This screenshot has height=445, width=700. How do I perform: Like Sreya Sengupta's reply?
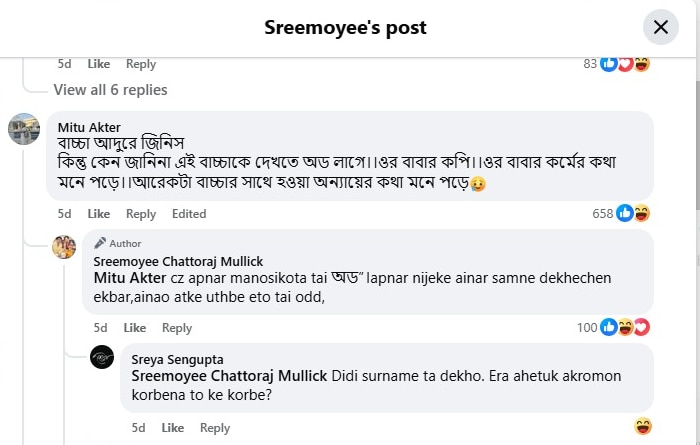point(173,427)
